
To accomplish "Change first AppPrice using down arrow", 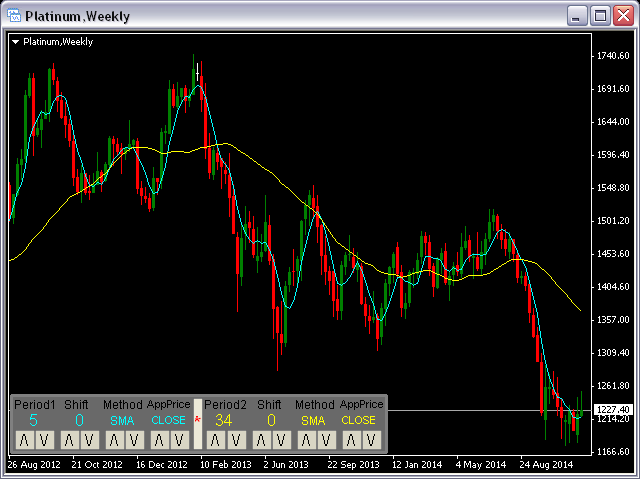I will [x=178, y=440].
